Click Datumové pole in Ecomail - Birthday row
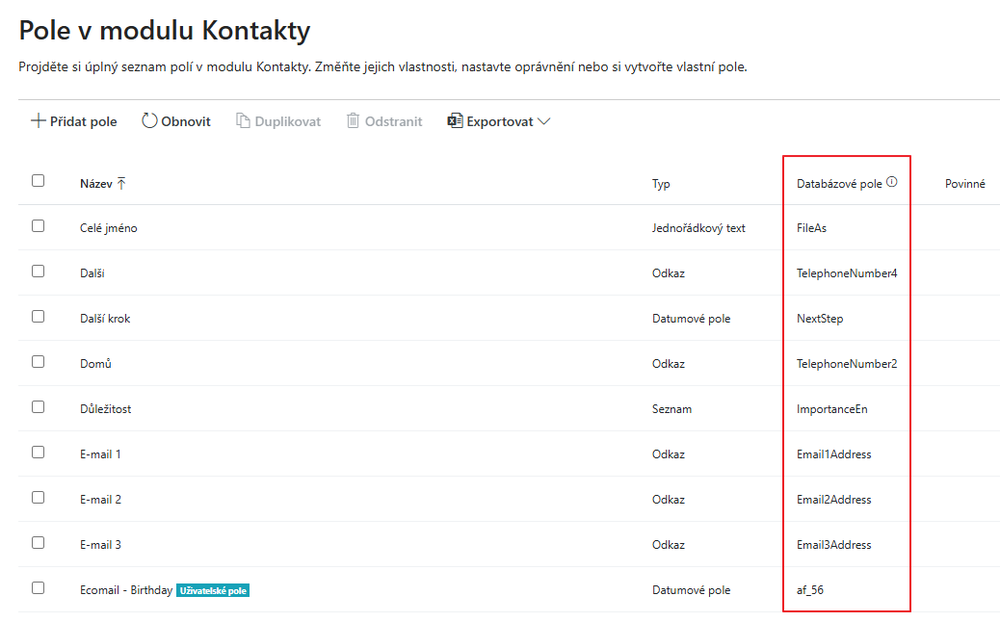The image size is (1000, 622). point(691,590)
